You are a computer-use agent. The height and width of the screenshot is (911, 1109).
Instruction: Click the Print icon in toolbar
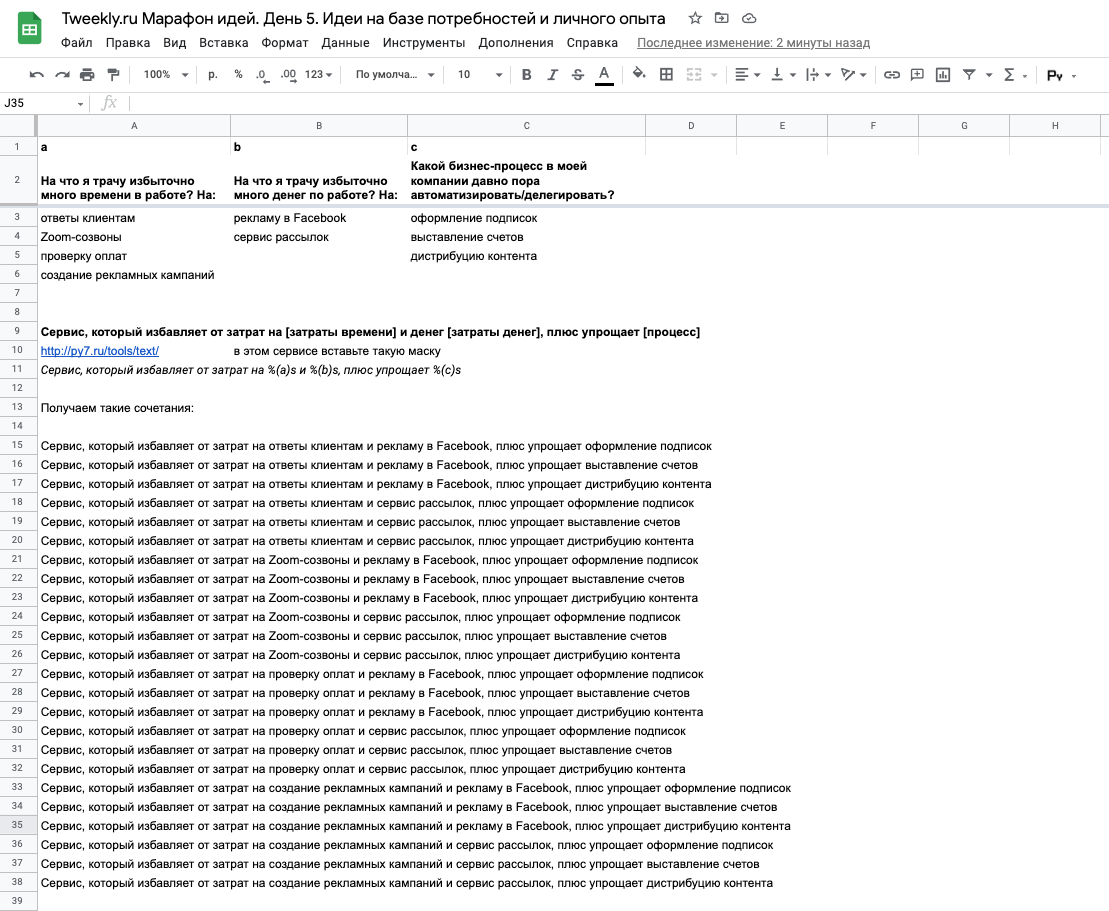[87, 74]
